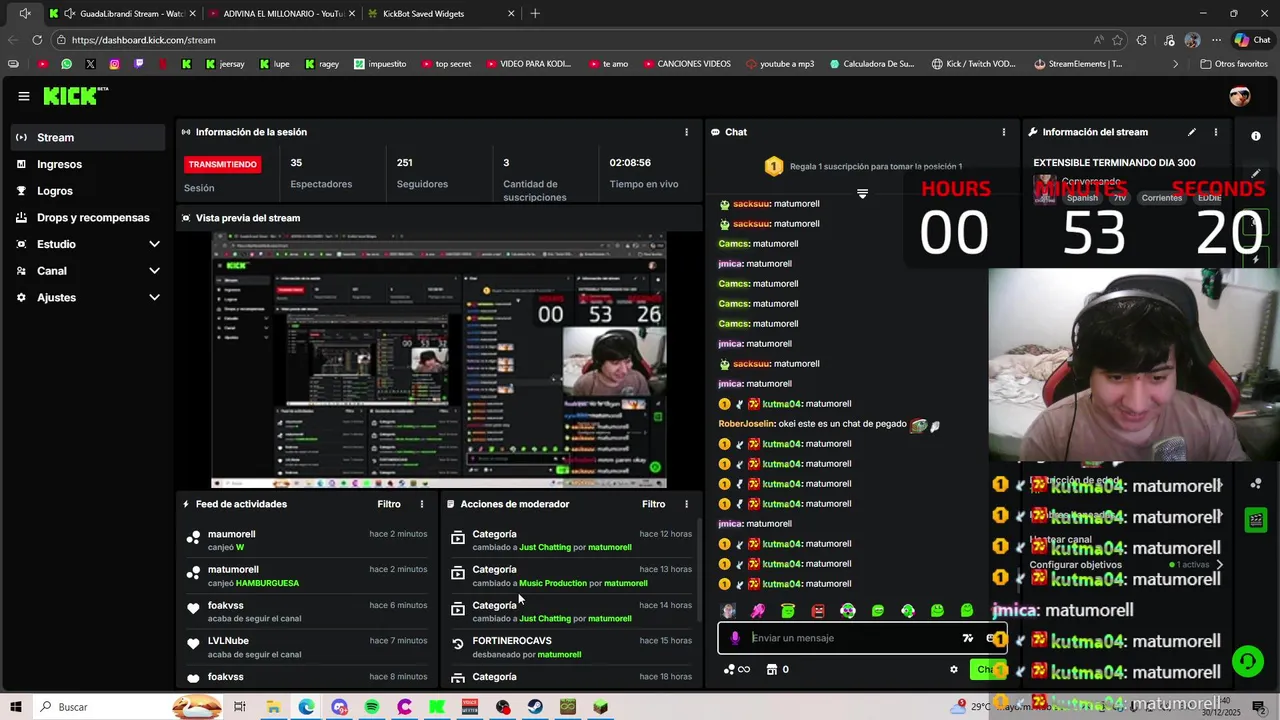Edit stream information with pencil icon
Viewport: 1280px width, 720px height.
tap(1192, 132)
